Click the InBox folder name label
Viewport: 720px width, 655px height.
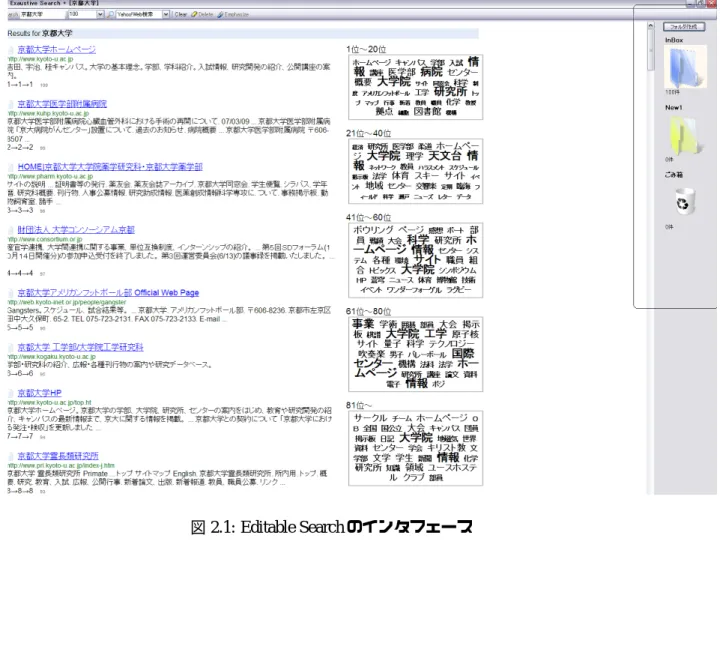click(x=674, y=40)
